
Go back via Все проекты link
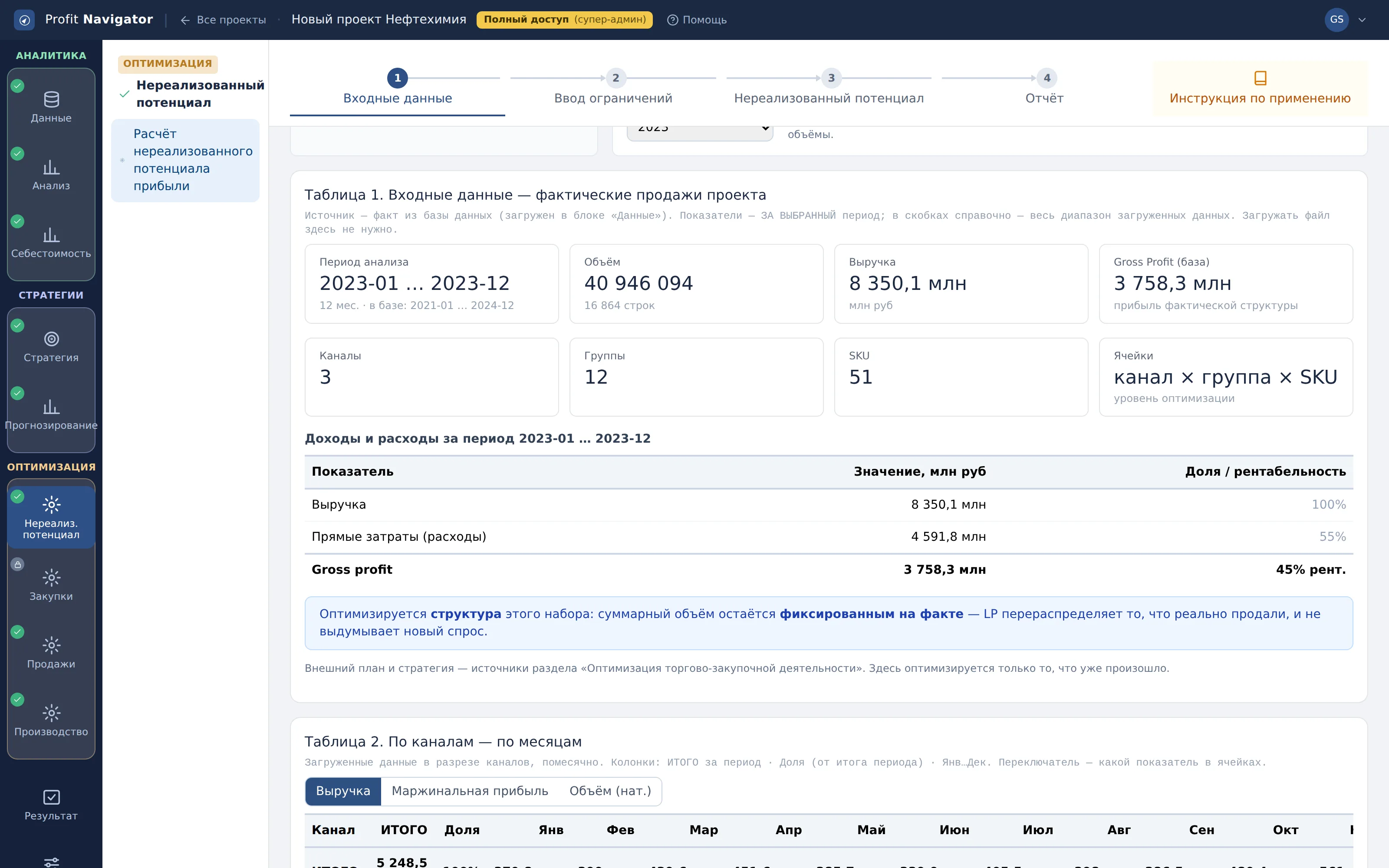(x=223, y=20)
